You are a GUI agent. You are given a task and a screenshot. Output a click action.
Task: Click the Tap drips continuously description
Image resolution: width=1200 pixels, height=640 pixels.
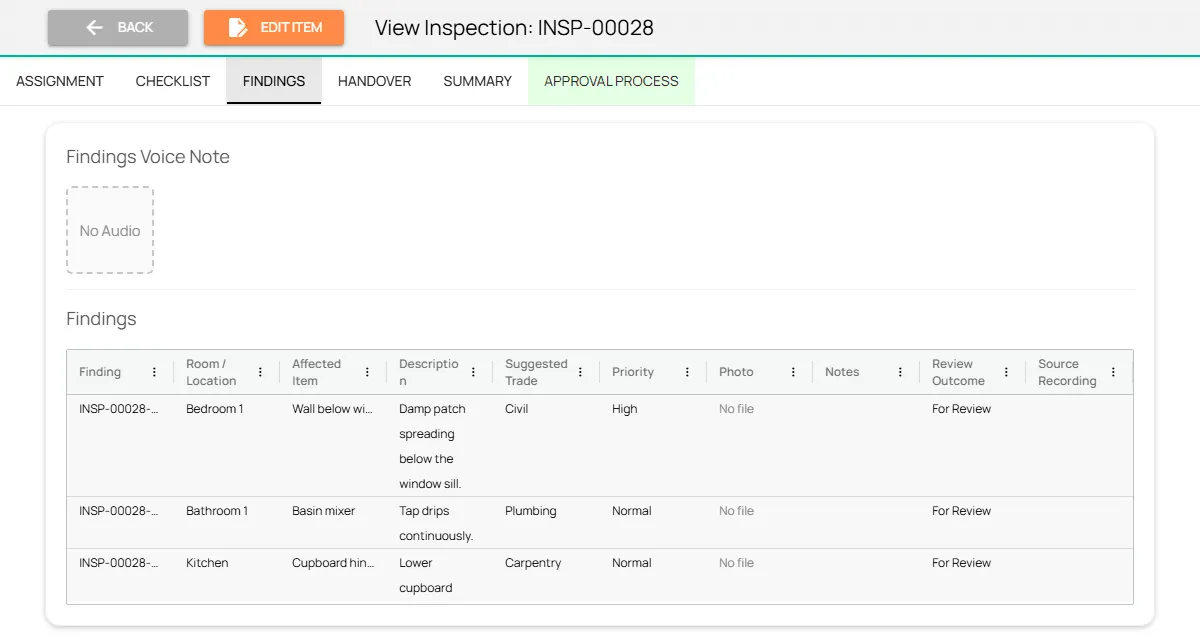436,523
